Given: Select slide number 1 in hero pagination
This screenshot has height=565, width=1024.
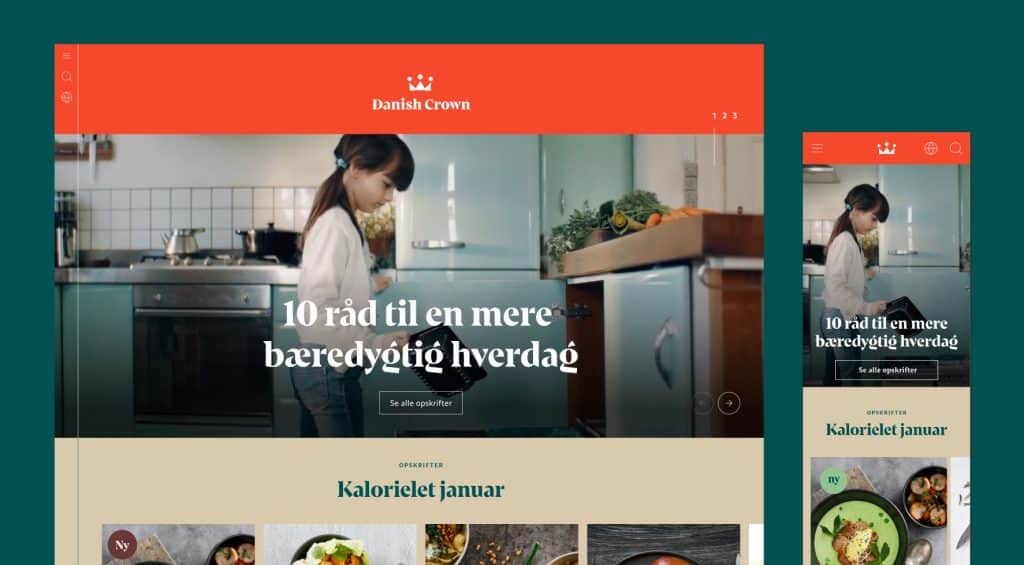Looking at the screenshot, I should point(714,116).
